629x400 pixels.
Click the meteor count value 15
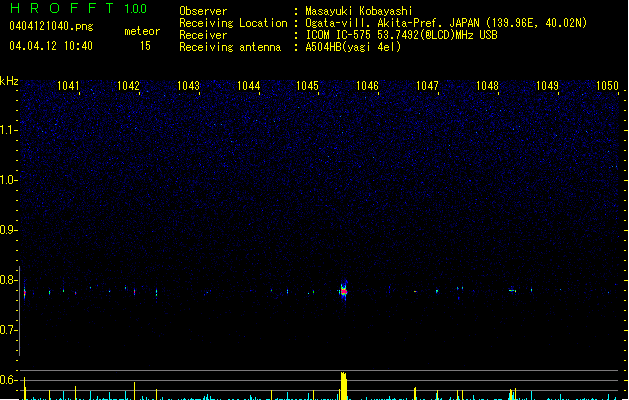(145, 46)
